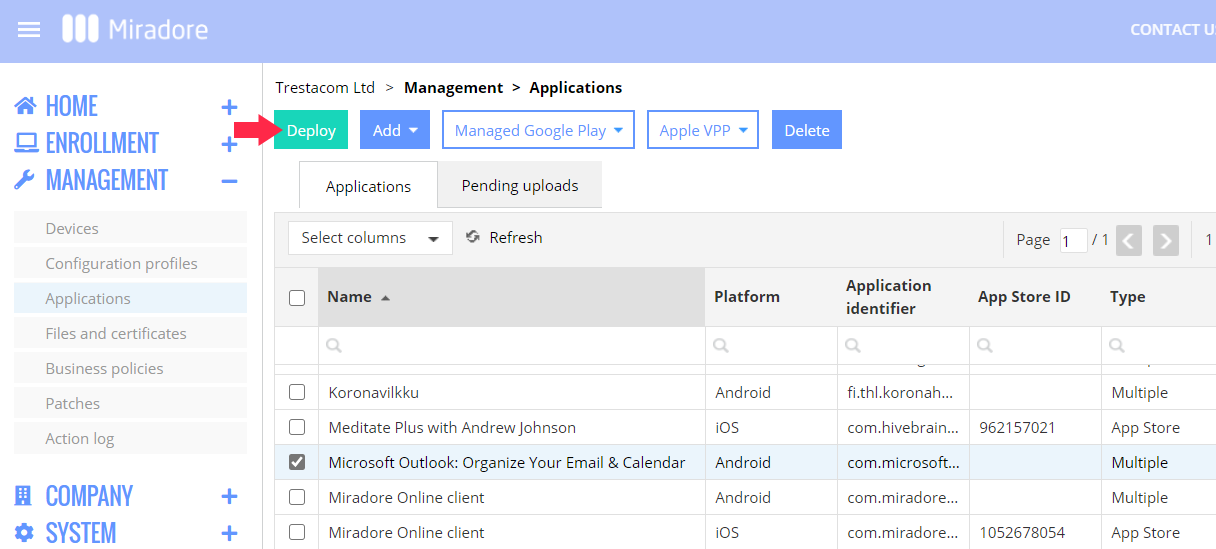Switch to the Pending uploads tab

(520, 185)
